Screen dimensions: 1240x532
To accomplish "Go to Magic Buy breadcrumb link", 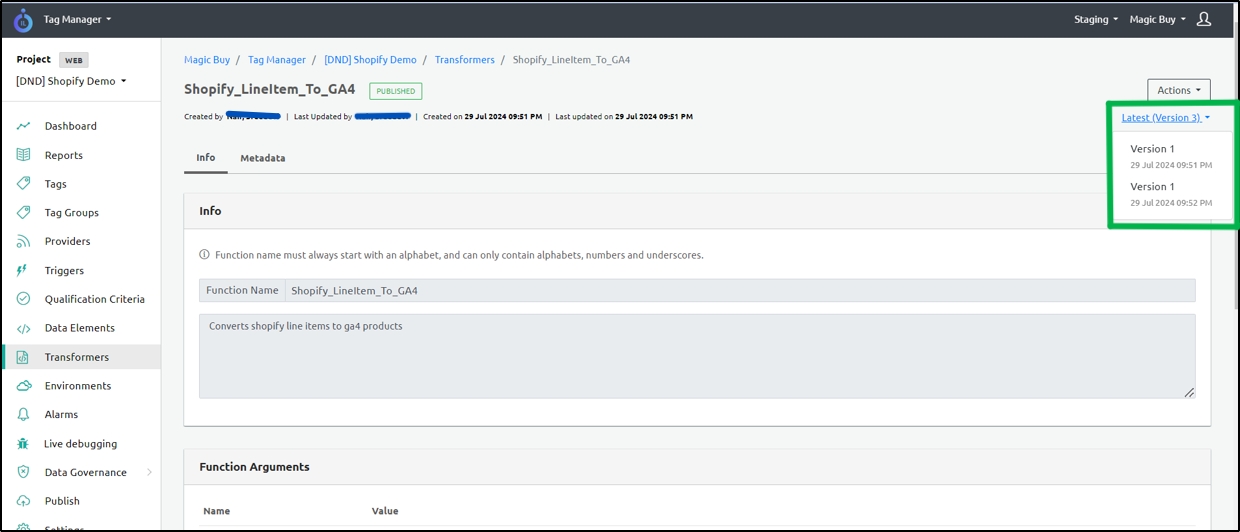I will point(207,60).
